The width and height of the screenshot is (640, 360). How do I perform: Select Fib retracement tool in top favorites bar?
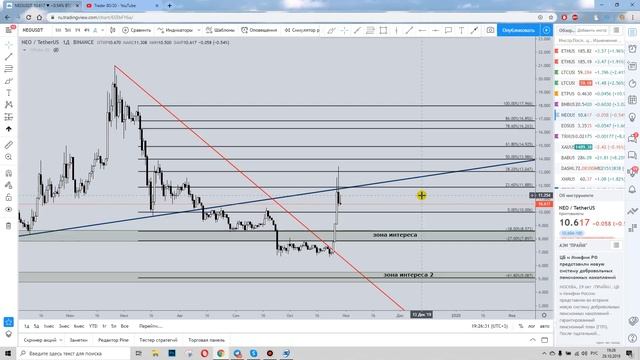click(x=370, y=30)
